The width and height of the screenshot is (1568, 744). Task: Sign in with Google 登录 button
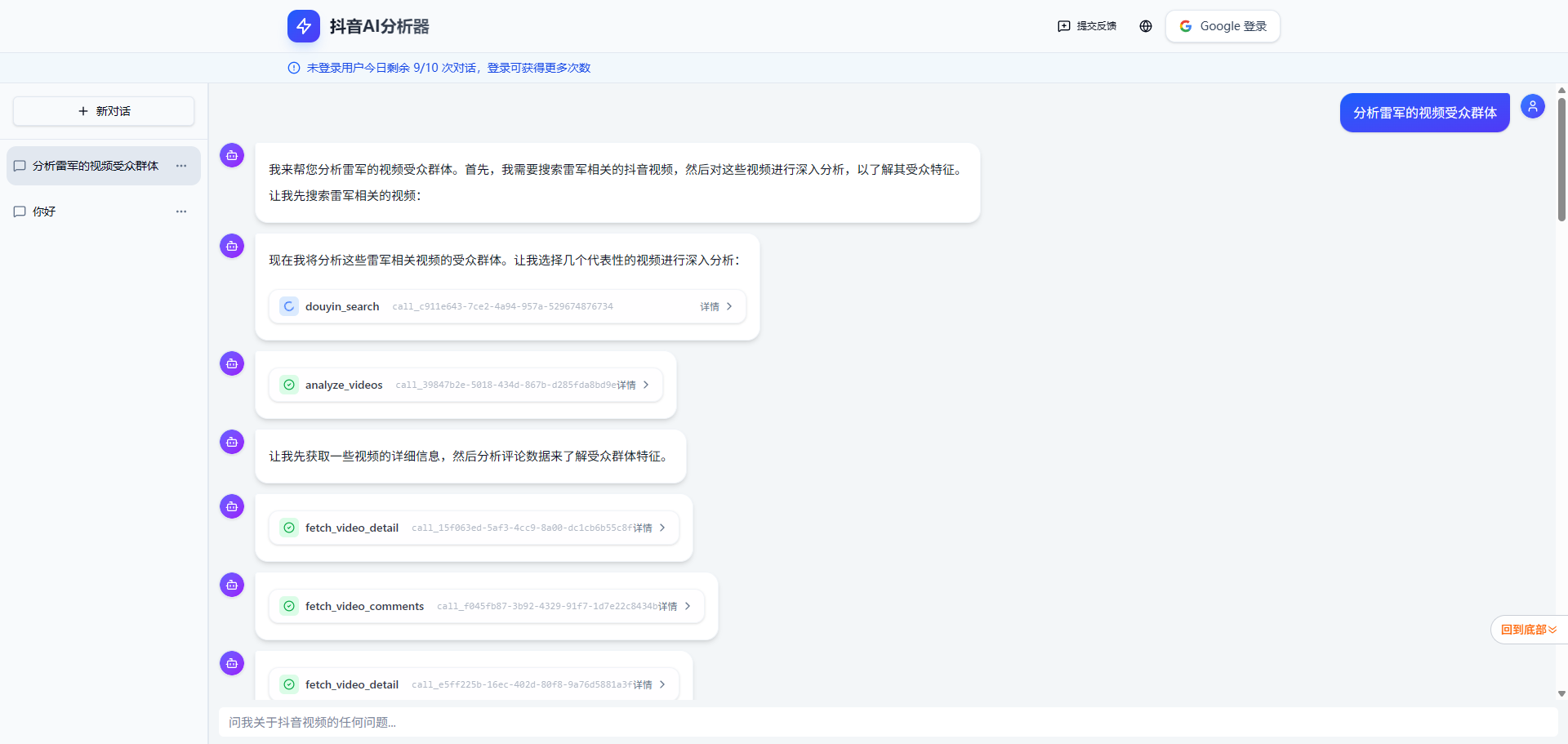point(1223,26)
